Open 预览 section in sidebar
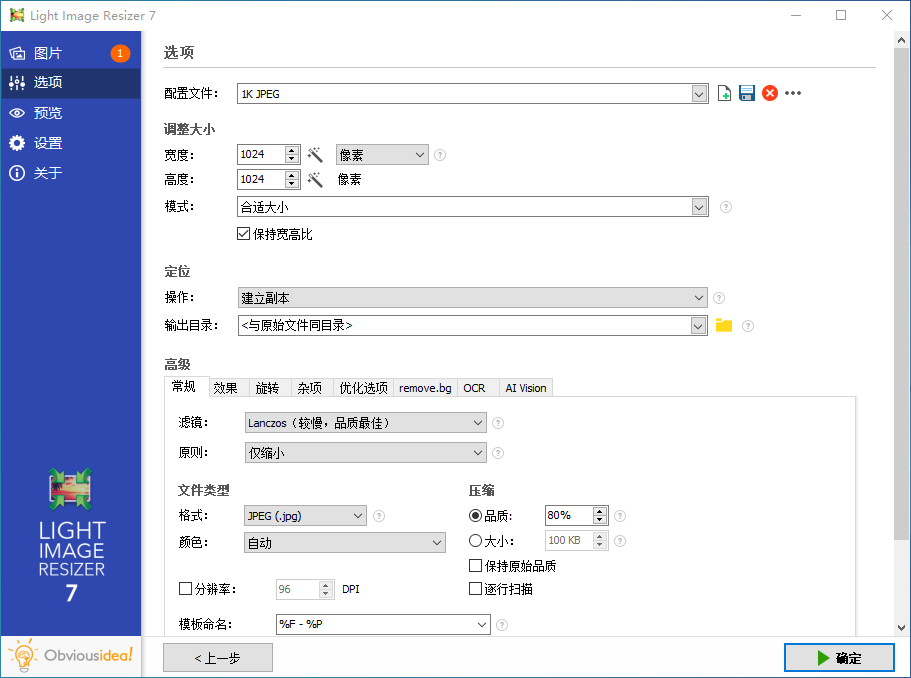911x678 pixels. tap(70, 113)
